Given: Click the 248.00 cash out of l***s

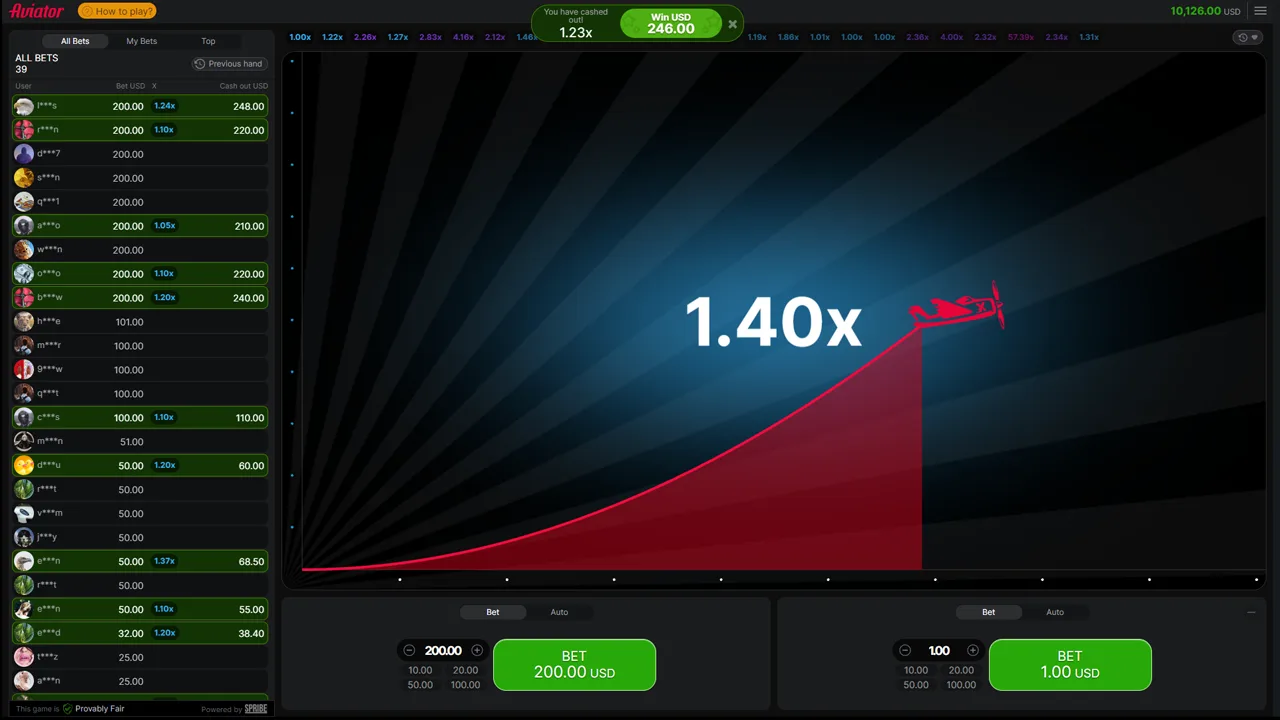Looking at the screenshot, I should click(x=248, y=106).
